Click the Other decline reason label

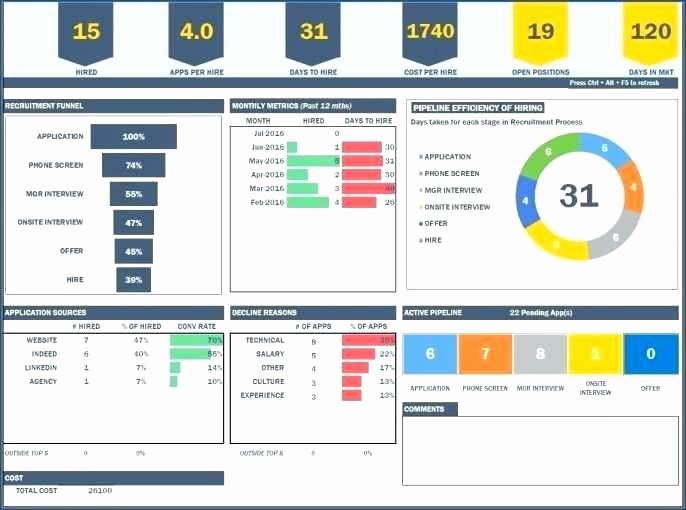[x=273, y=368]
